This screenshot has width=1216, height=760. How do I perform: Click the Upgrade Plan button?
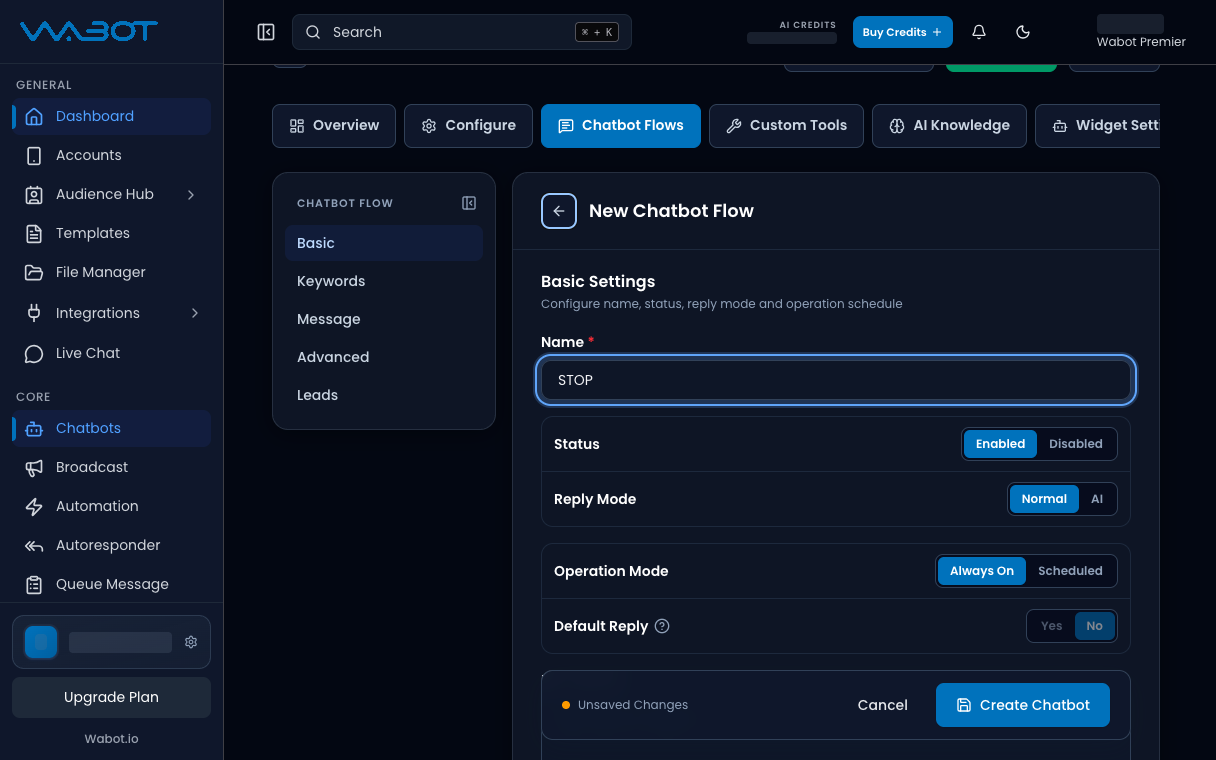pos(111,697)
